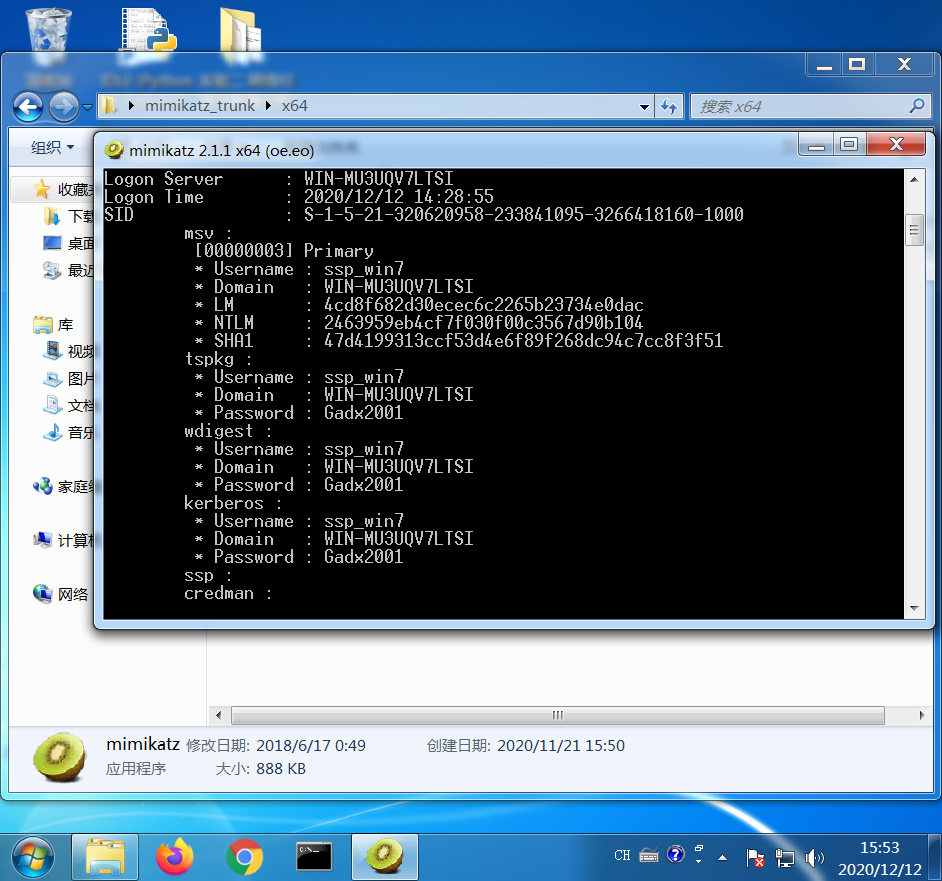Open the 视频 videos library
942x881 pixels.
(69, 351)
